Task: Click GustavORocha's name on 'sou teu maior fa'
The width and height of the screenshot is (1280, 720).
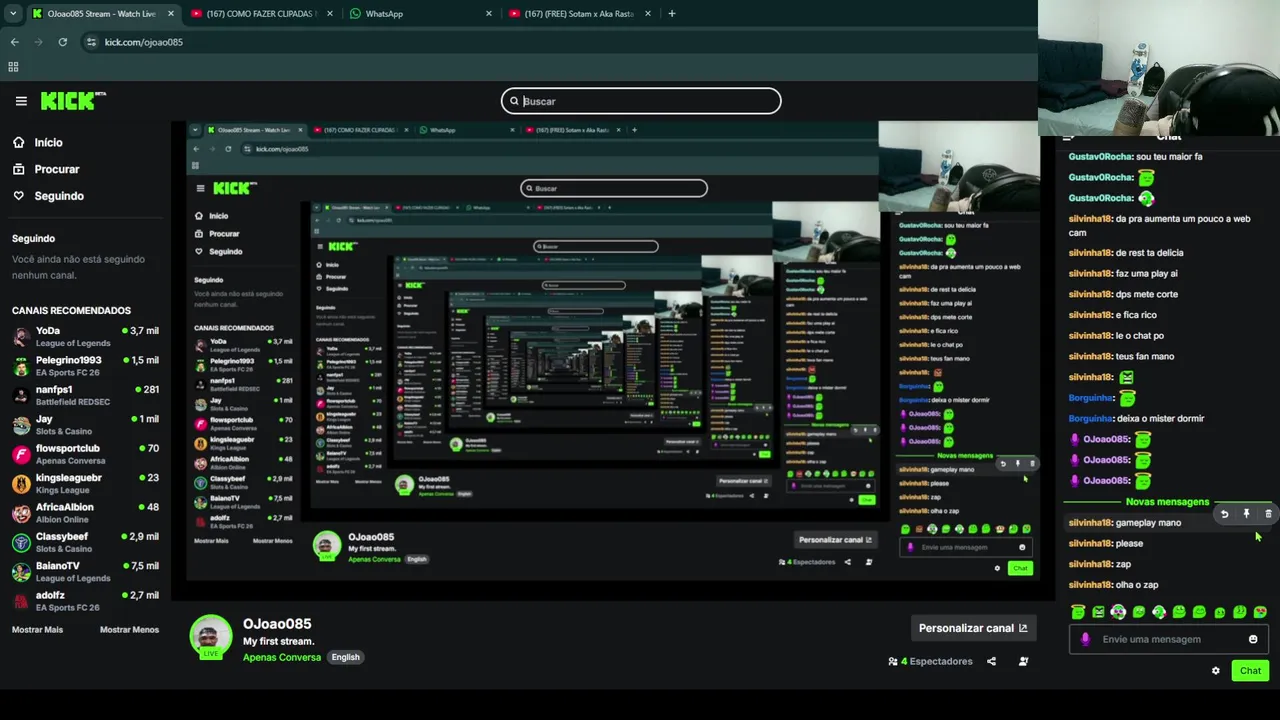Action: 1101,157
